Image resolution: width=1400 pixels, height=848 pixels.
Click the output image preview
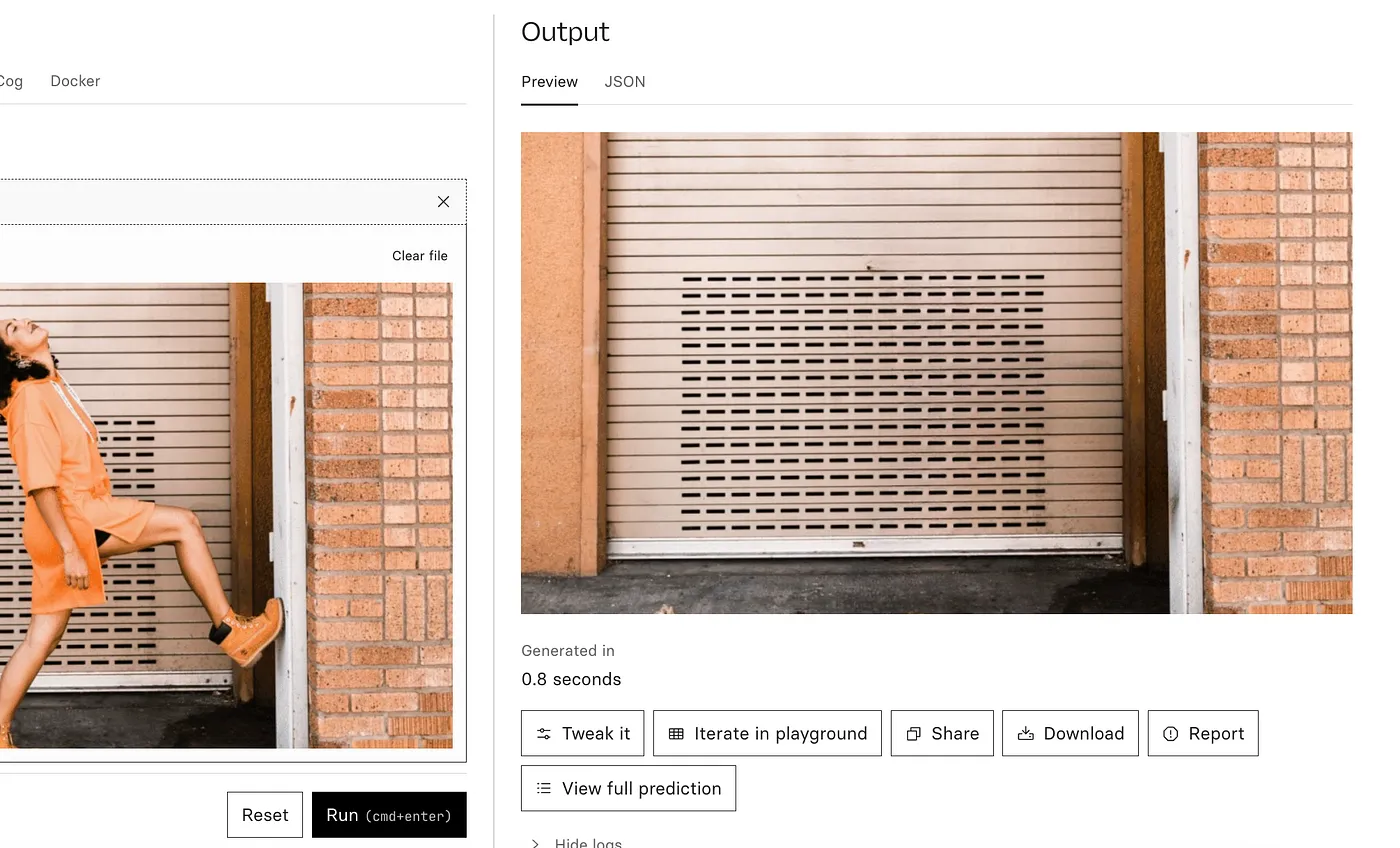pyautogui.click(x=936, y=373)
